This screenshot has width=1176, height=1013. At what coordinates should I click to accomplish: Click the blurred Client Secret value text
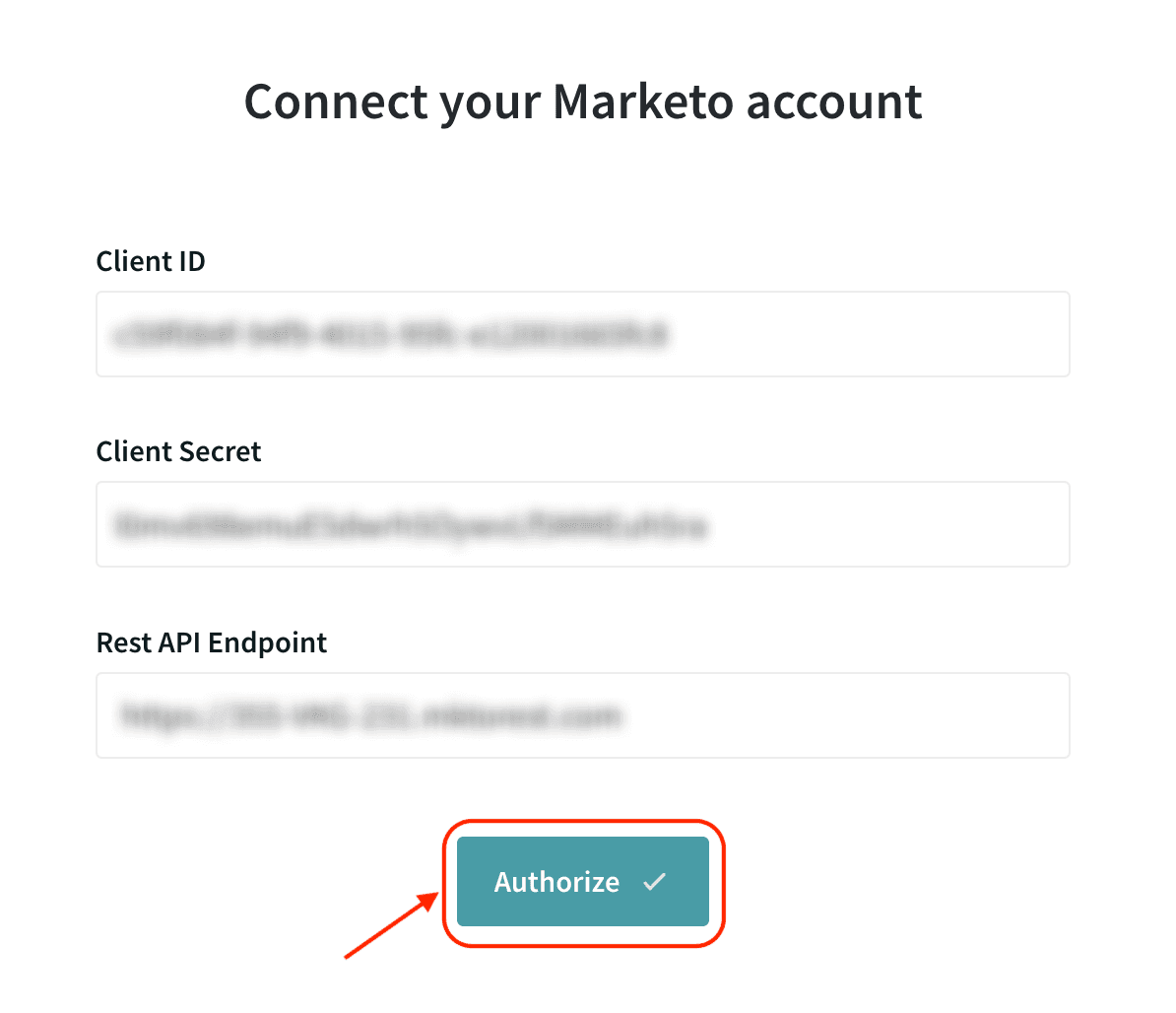411,525
